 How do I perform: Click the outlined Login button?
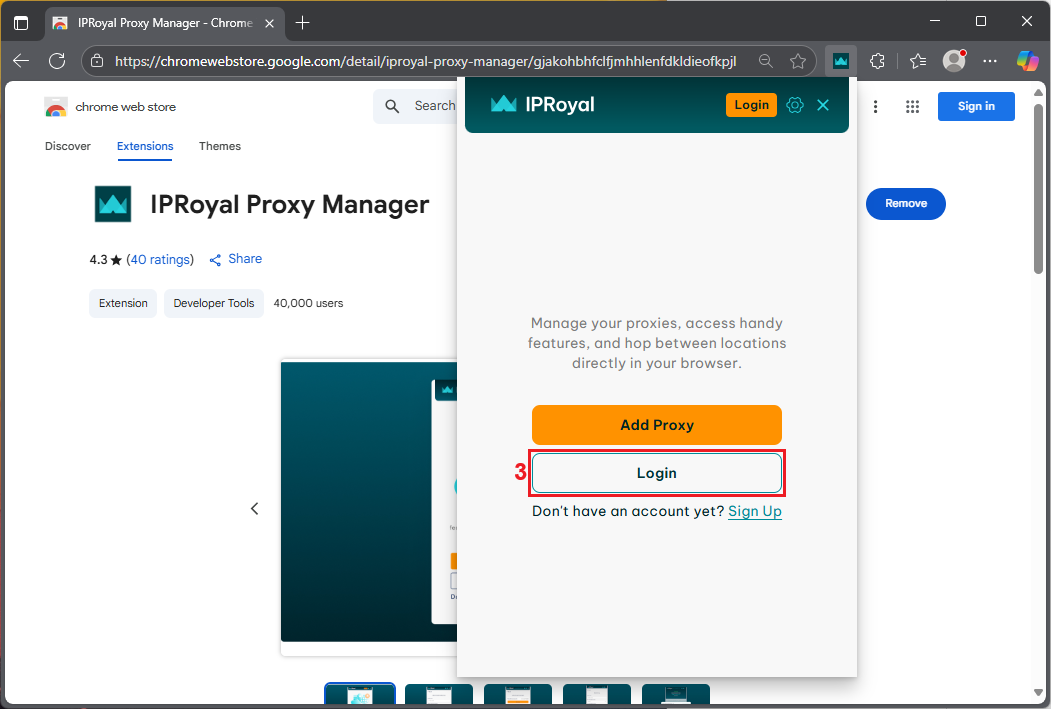(x=657, y=473)
